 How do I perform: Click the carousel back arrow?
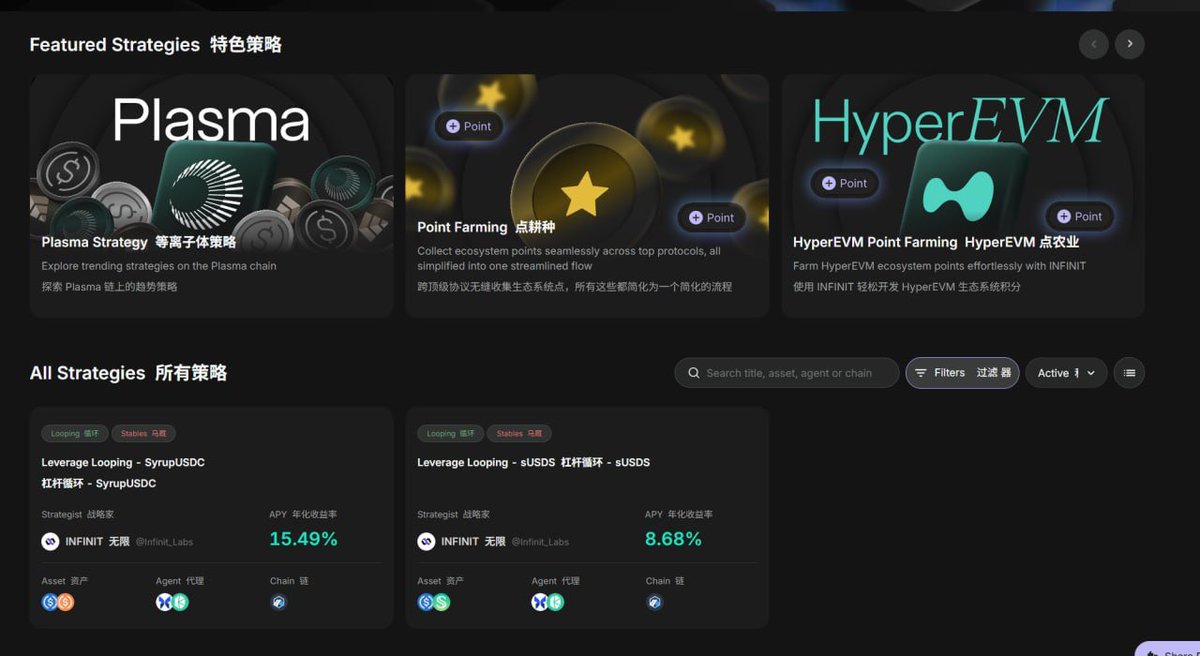(1093, 44)
